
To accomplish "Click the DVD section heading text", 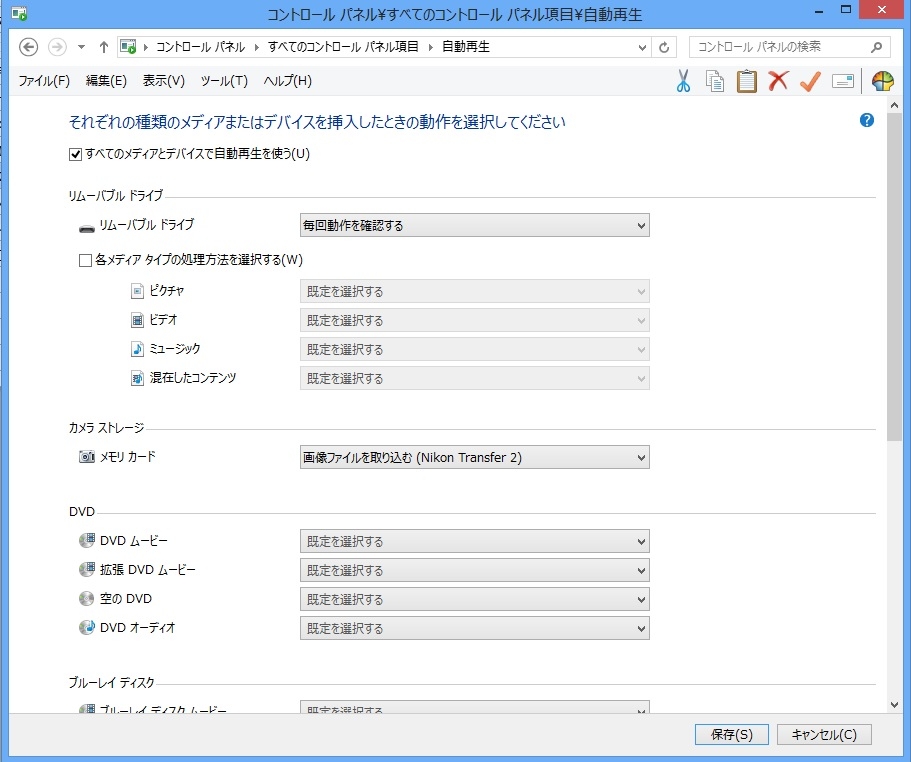I will pyautogui.click(x=82, y=512).
